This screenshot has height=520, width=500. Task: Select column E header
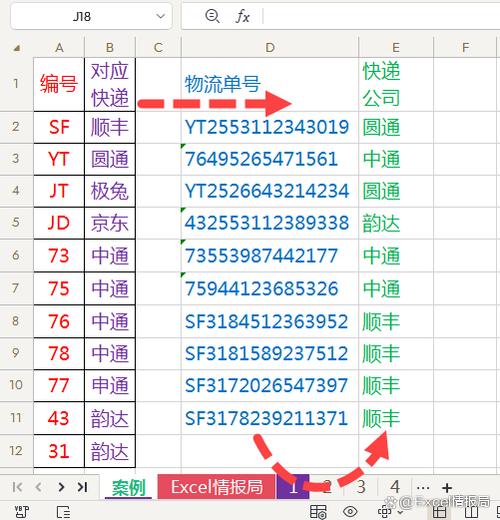(x=396, y=48)
